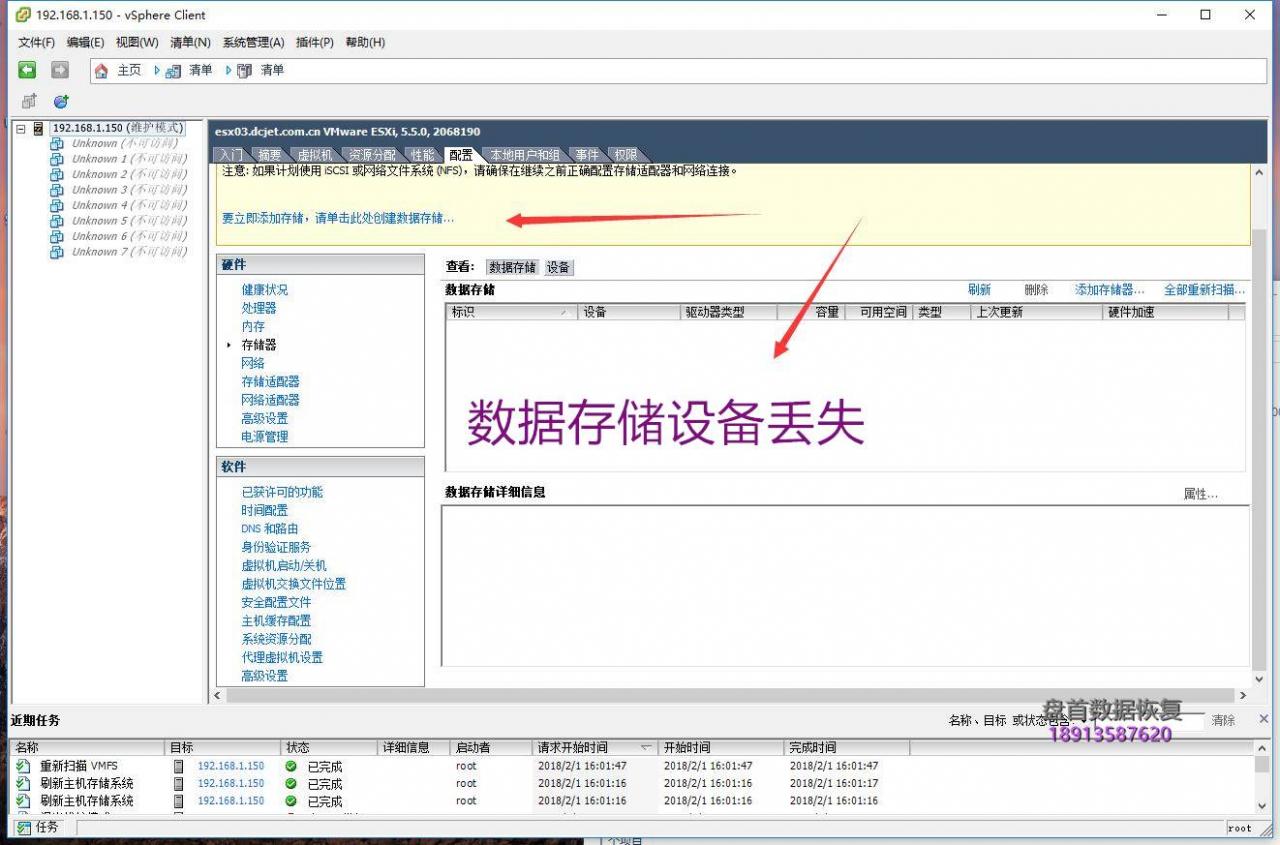This screenshot has width=1280, height=845.
Task: Switch to the 入门 tab
Action: pos(230,155)
